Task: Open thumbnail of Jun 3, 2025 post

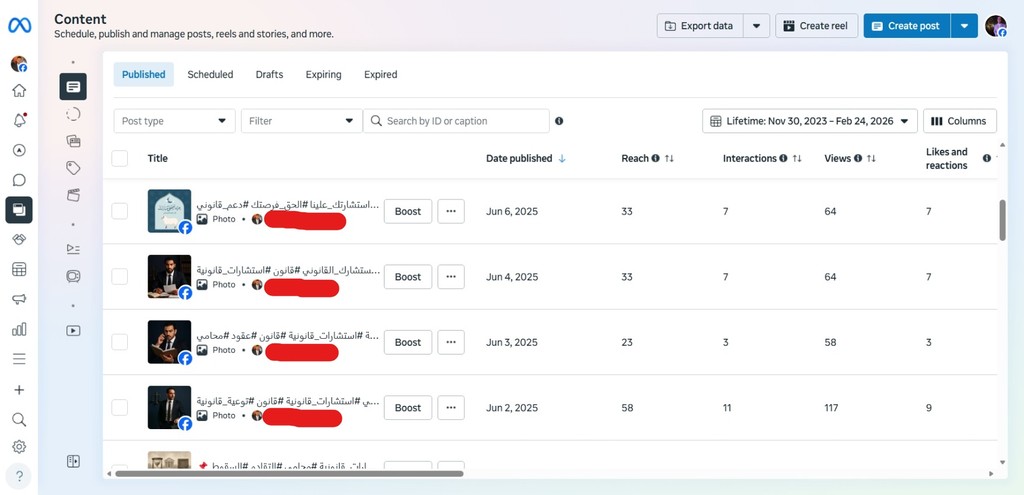Action: click(169, 342)
